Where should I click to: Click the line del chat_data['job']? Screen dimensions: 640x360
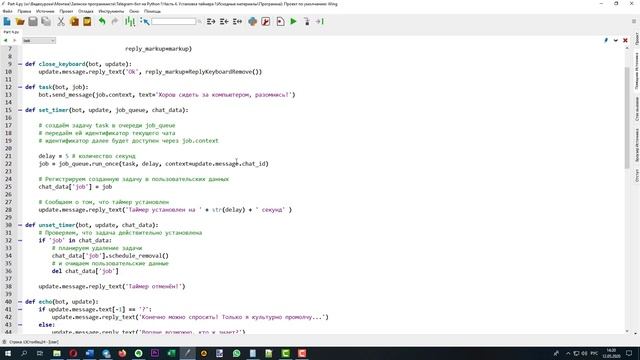coord(85,271)
